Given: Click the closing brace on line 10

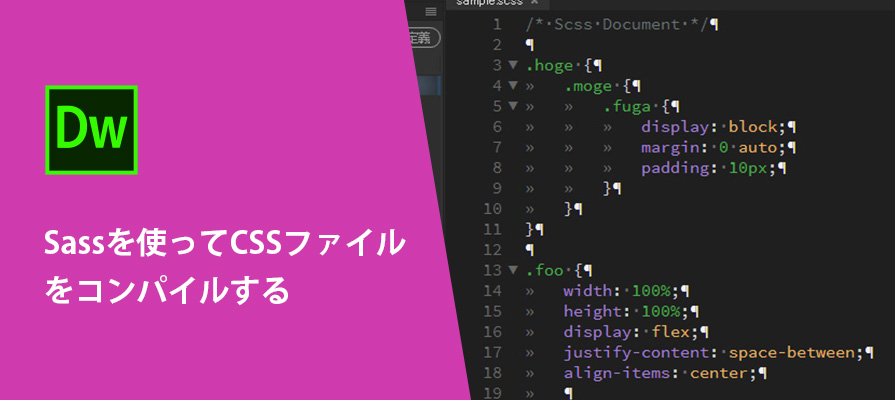Looking at the screenshot, I should [568, 209].
